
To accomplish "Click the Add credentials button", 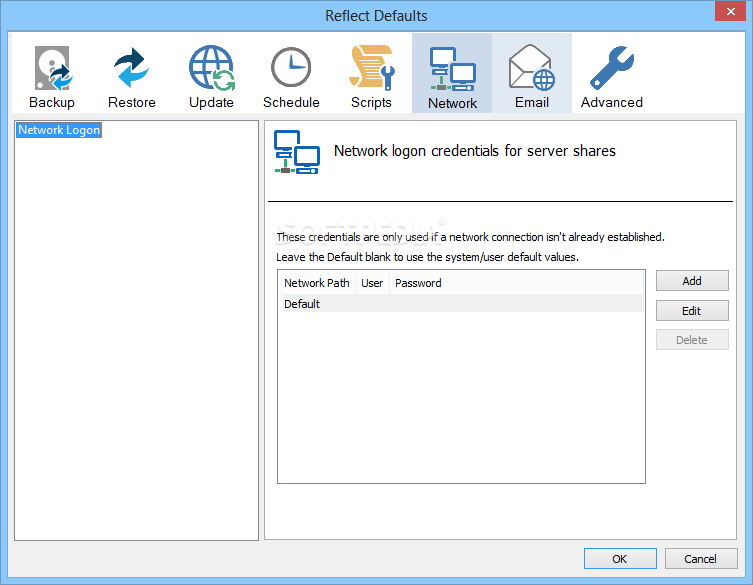I will tap(692, 281).
